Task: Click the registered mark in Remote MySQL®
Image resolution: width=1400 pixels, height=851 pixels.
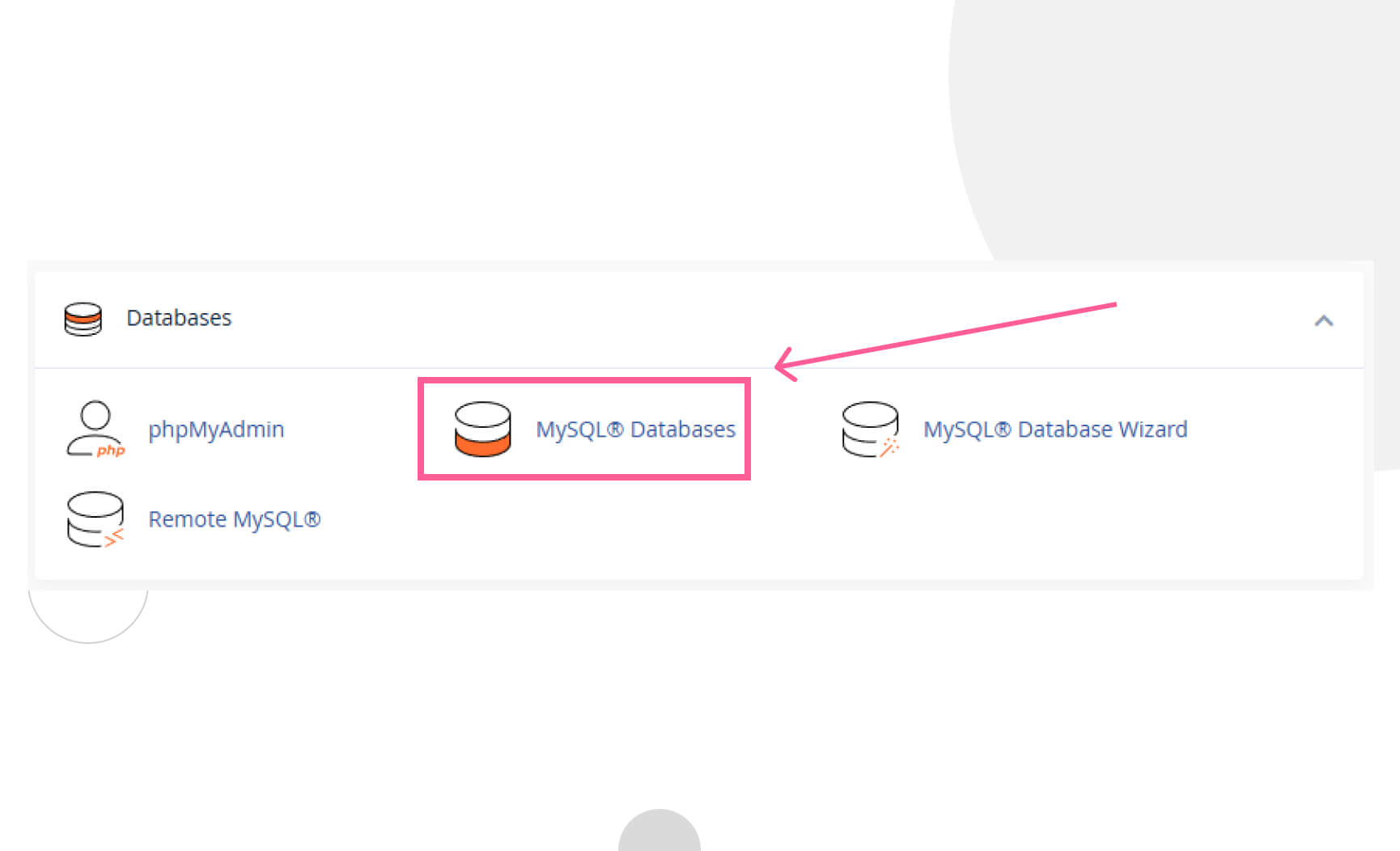Action: (x=313, y=519)
